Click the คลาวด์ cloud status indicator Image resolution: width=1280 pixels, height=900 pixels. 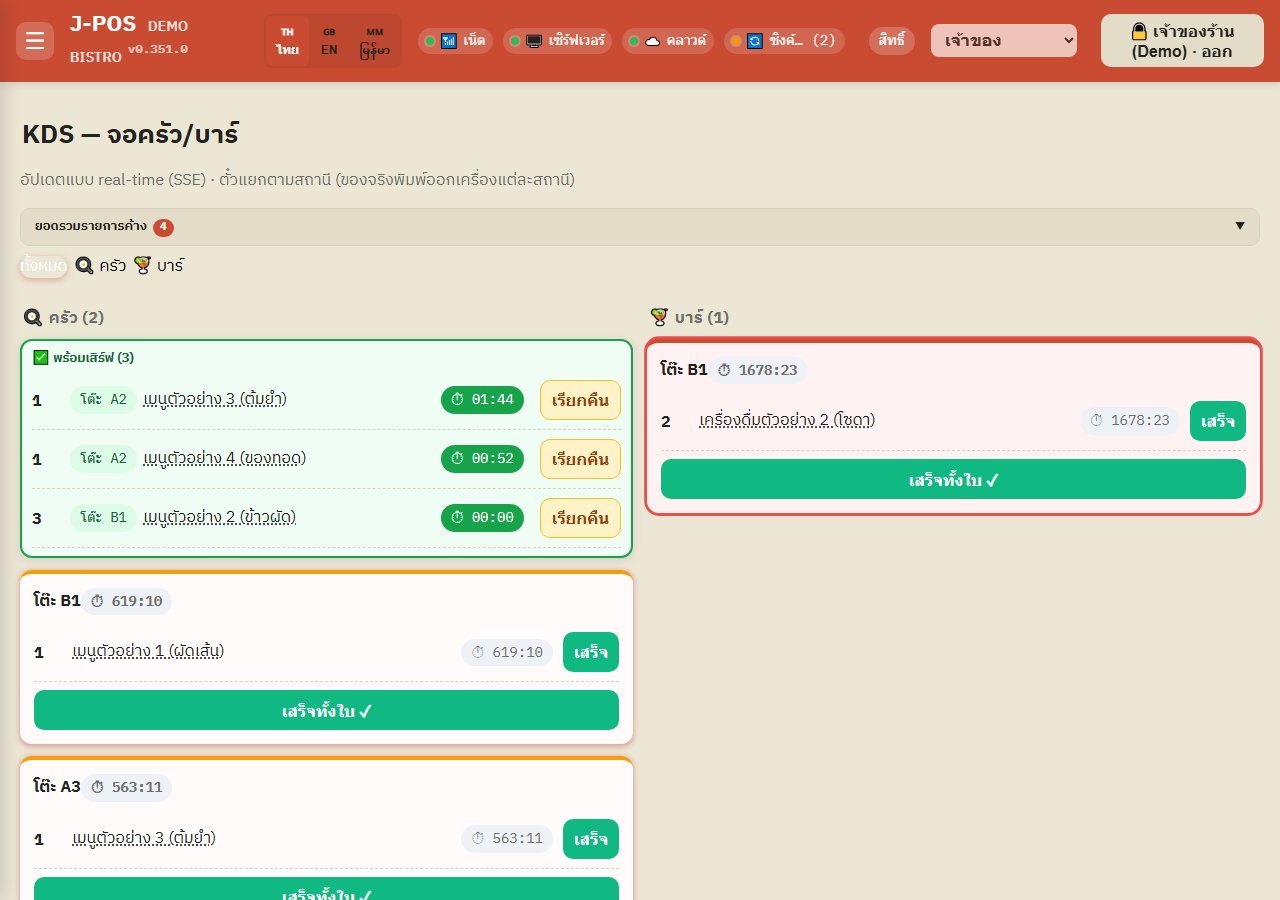tap(668, 41)
